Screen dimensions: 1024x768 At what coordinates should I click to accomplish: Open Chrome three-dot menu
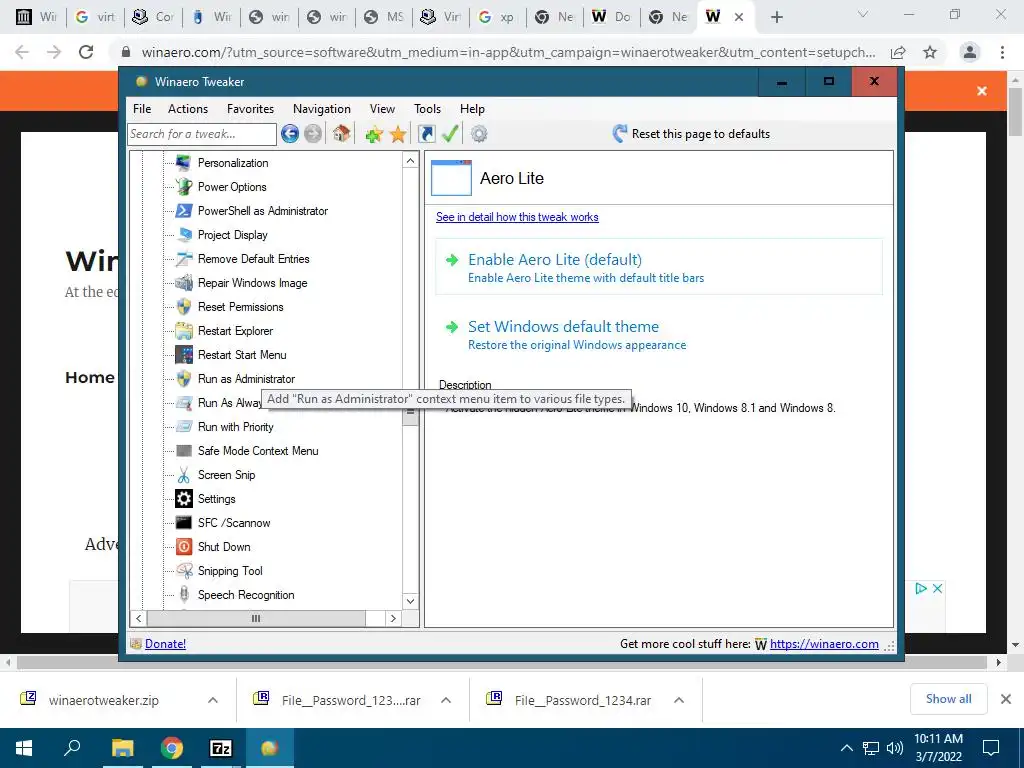point(1002,52)
